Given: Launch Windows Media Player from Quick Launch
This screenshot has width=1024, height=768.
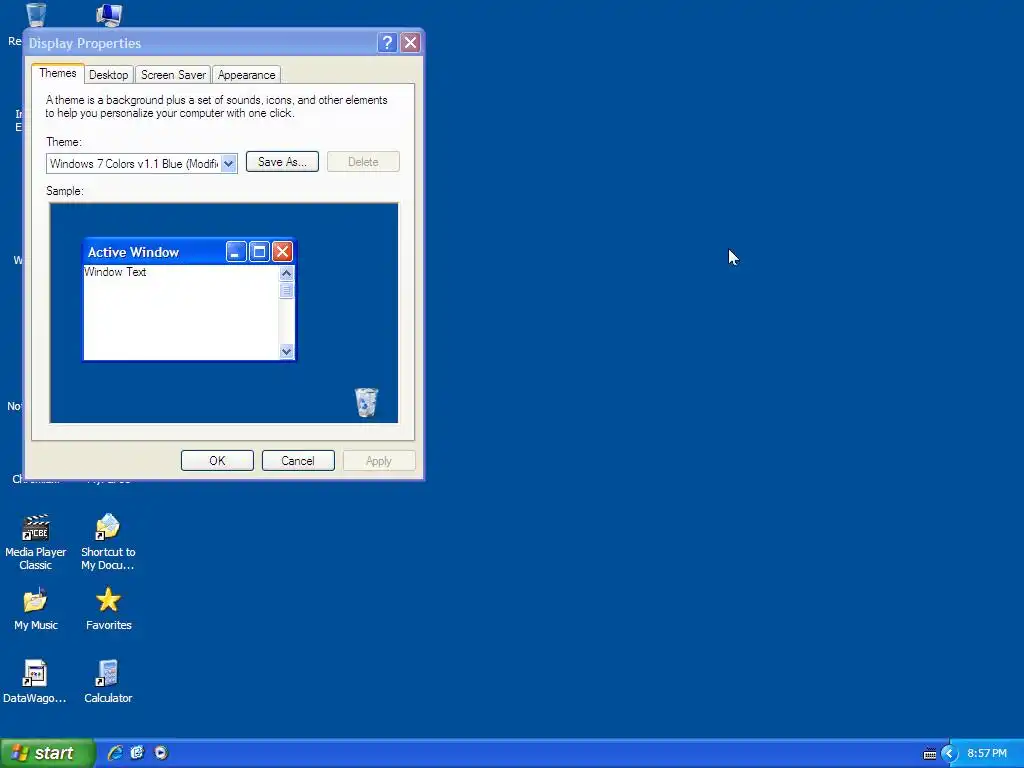Looking at the screenshot, I should (161, 753).
